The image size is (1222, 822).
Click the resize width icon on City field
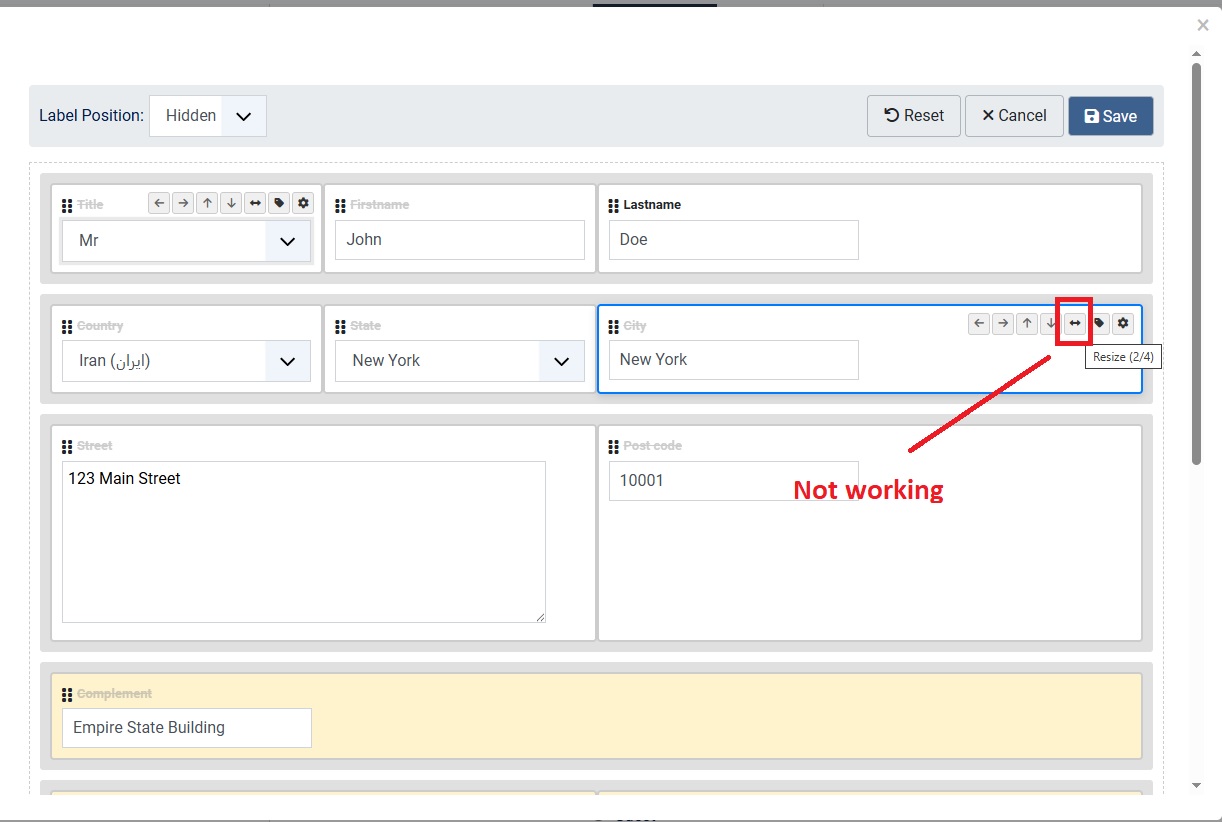pyautogui.click(x=1075, y=323)
